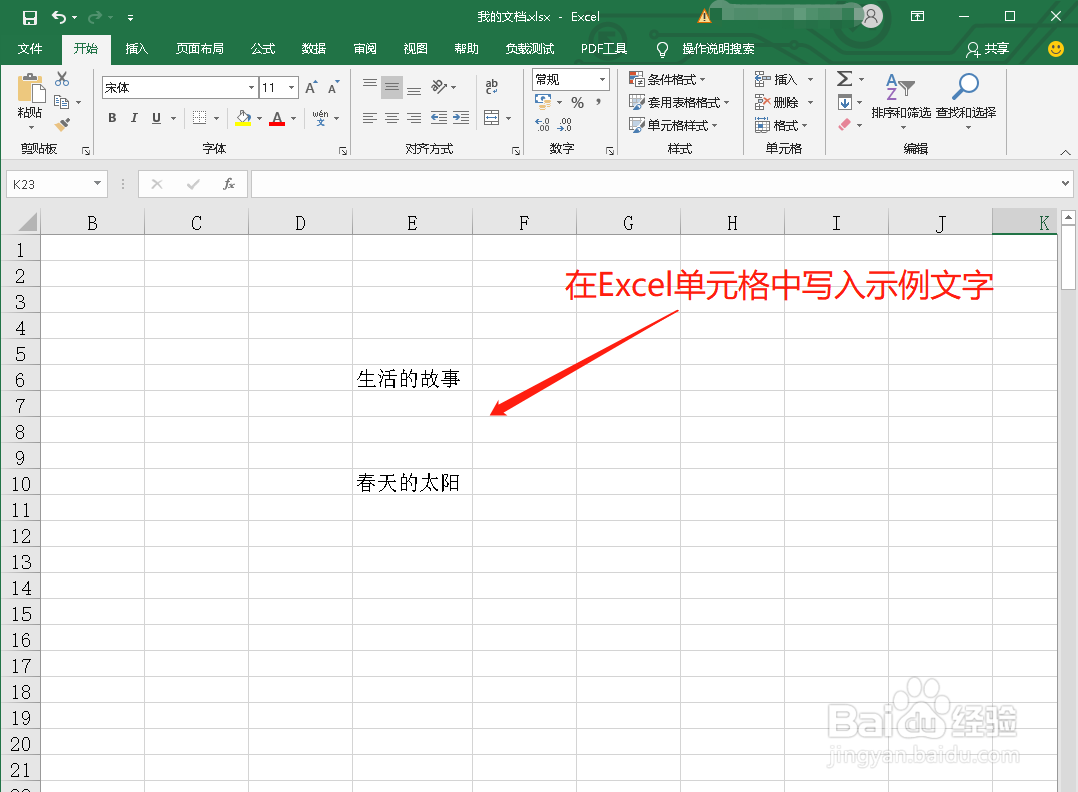Increase font size with larger A

[x=311, y=87]
